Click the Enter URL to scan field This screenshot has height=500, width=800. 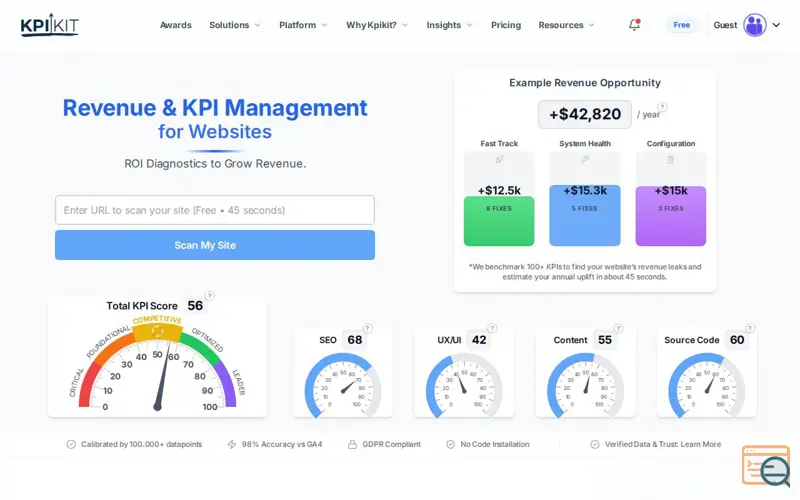coord(215,210)
